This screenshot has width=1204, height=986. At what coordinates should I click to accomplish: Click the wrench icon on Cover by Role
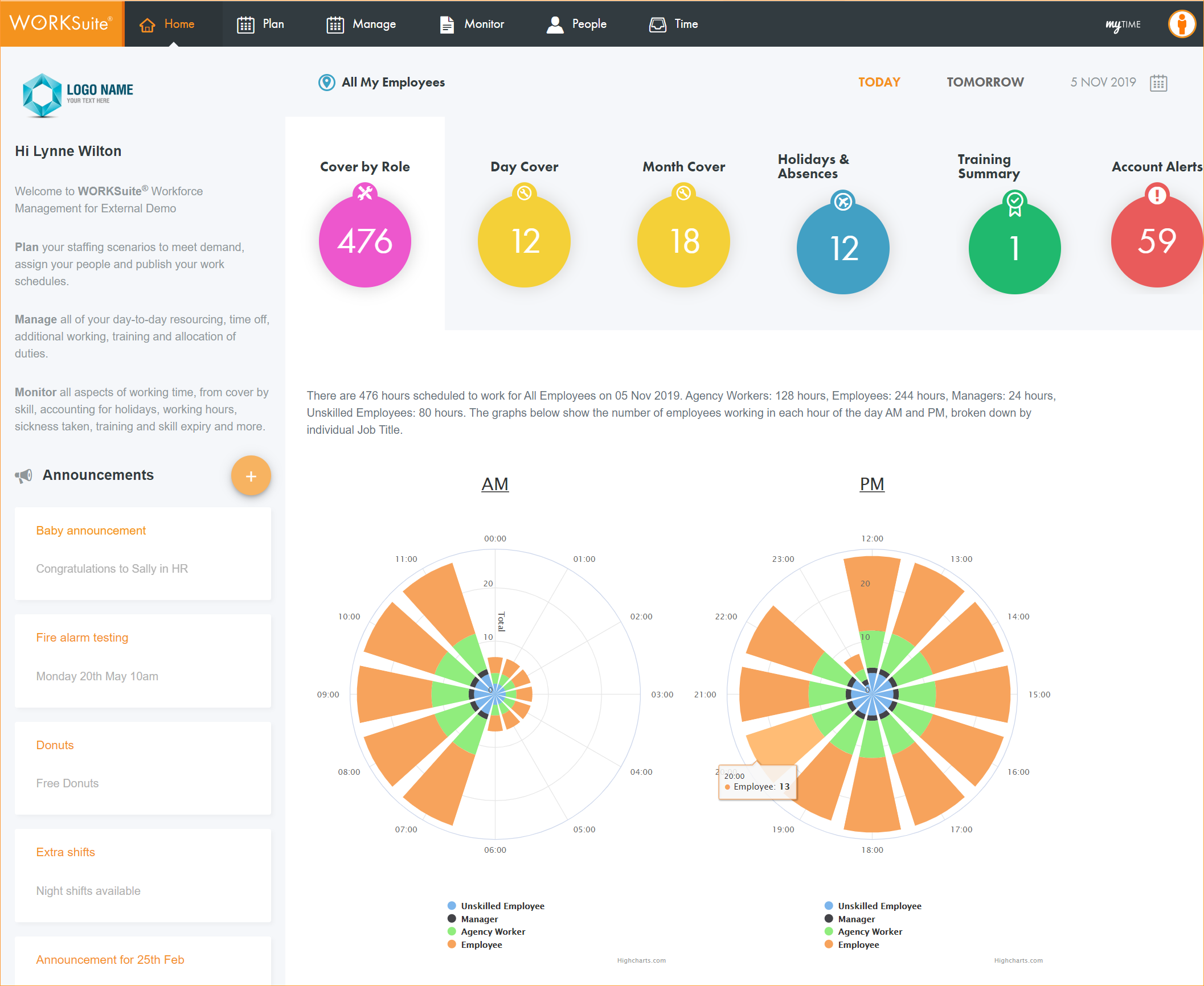coord(365,193)
